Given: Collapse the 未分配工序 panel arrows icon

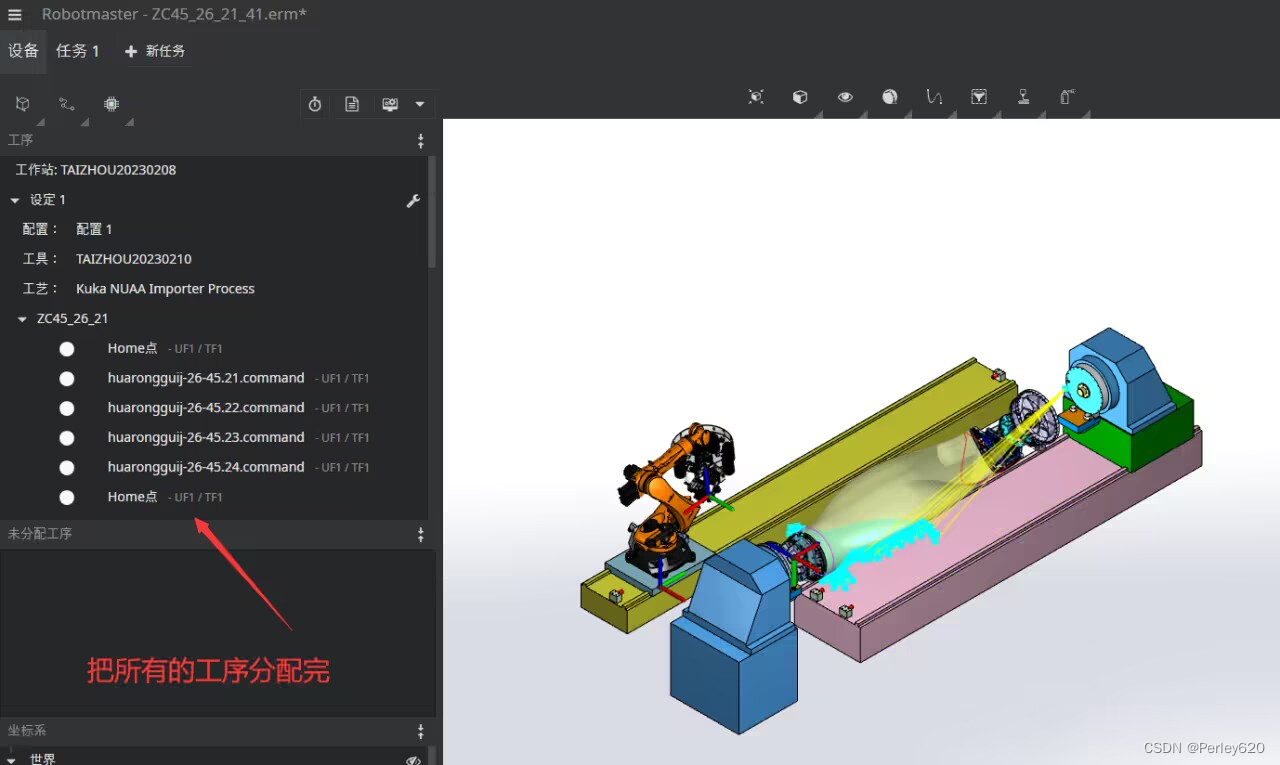Looking at the screenshot, I should (x=421, y=535).
